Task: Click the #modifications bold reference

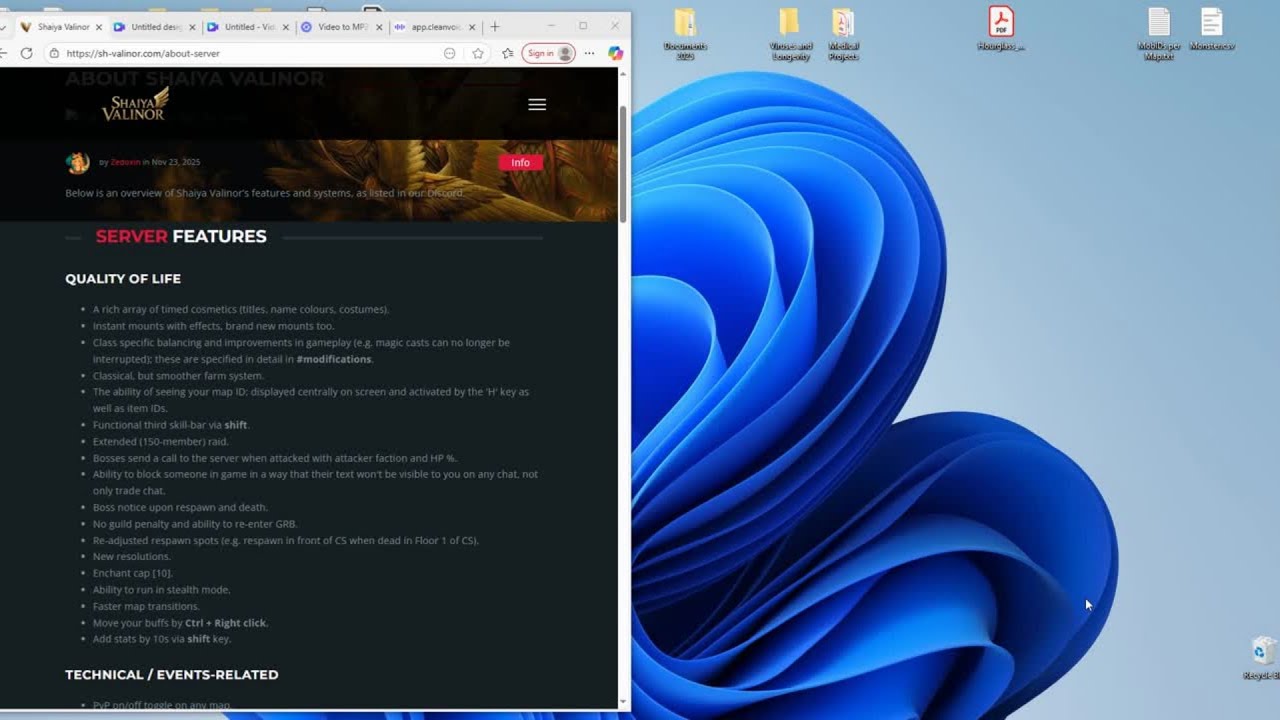Action: 334,359
